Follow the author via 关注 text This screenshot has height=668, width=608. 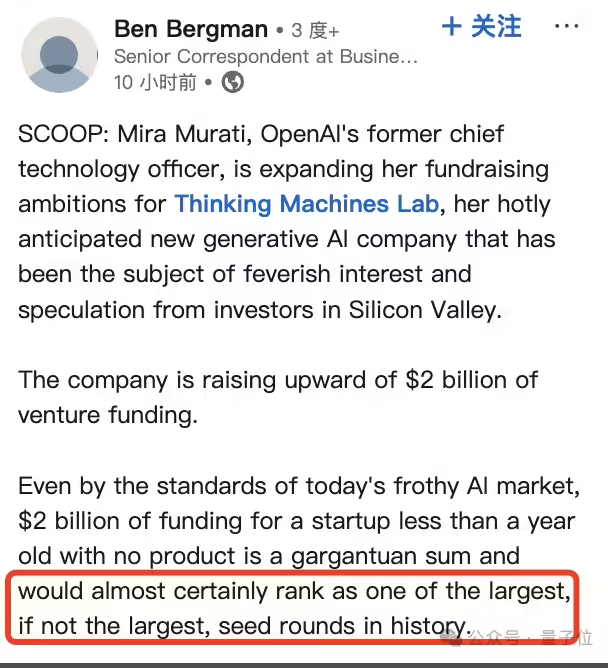pos(496,26)
